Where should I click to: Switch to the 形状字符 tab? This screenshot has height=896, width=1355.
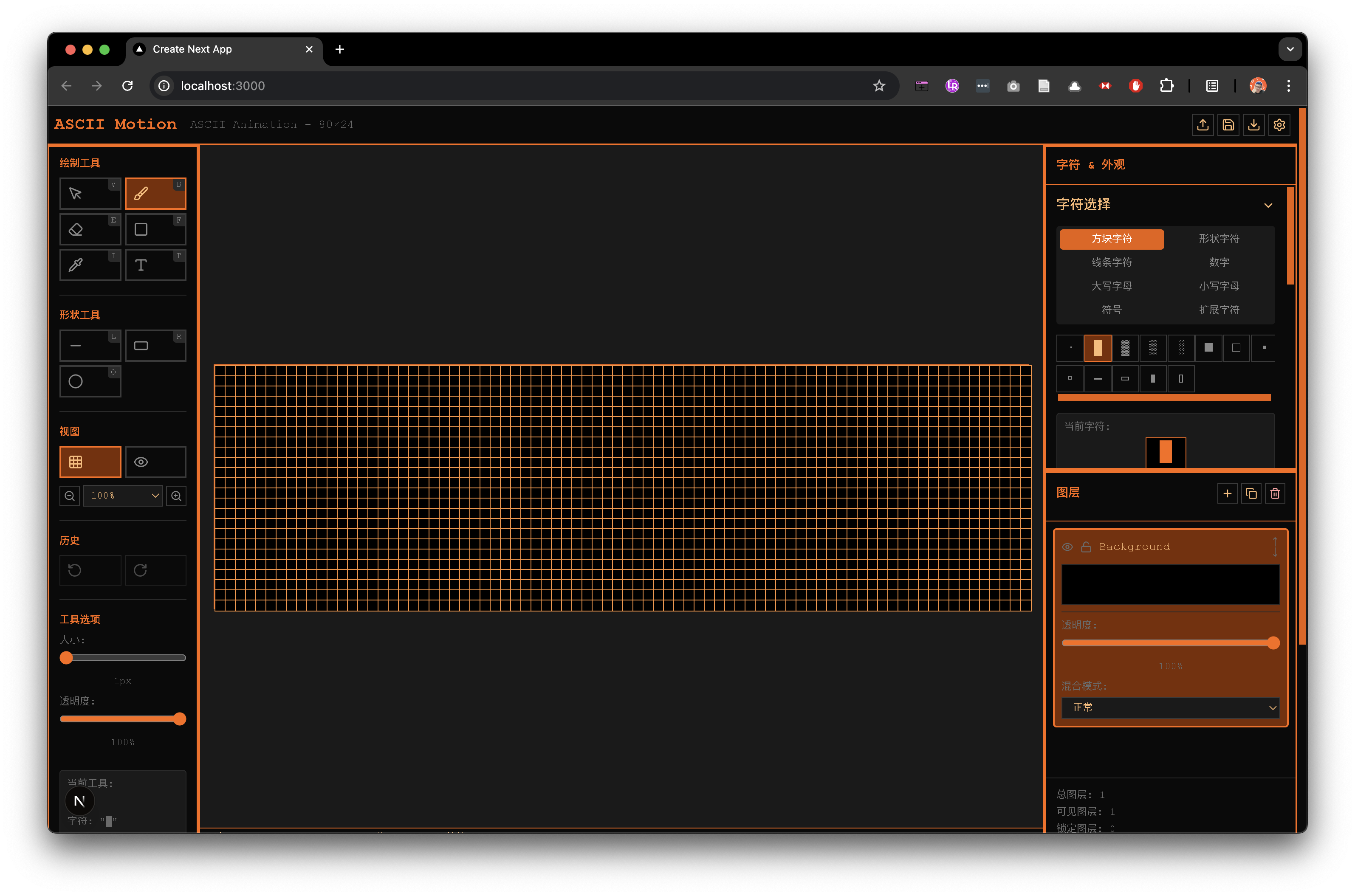[x=1218, y=239]
